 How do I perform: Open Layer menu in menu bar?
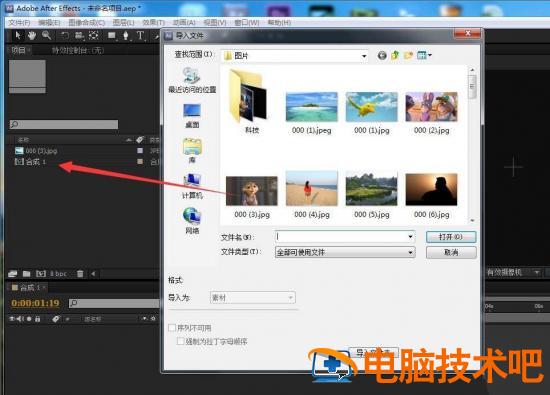point(123,22)
